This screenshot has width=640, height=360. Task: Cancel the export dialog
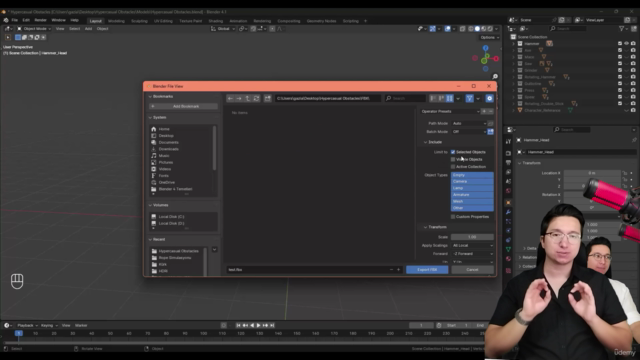[472, 269]
